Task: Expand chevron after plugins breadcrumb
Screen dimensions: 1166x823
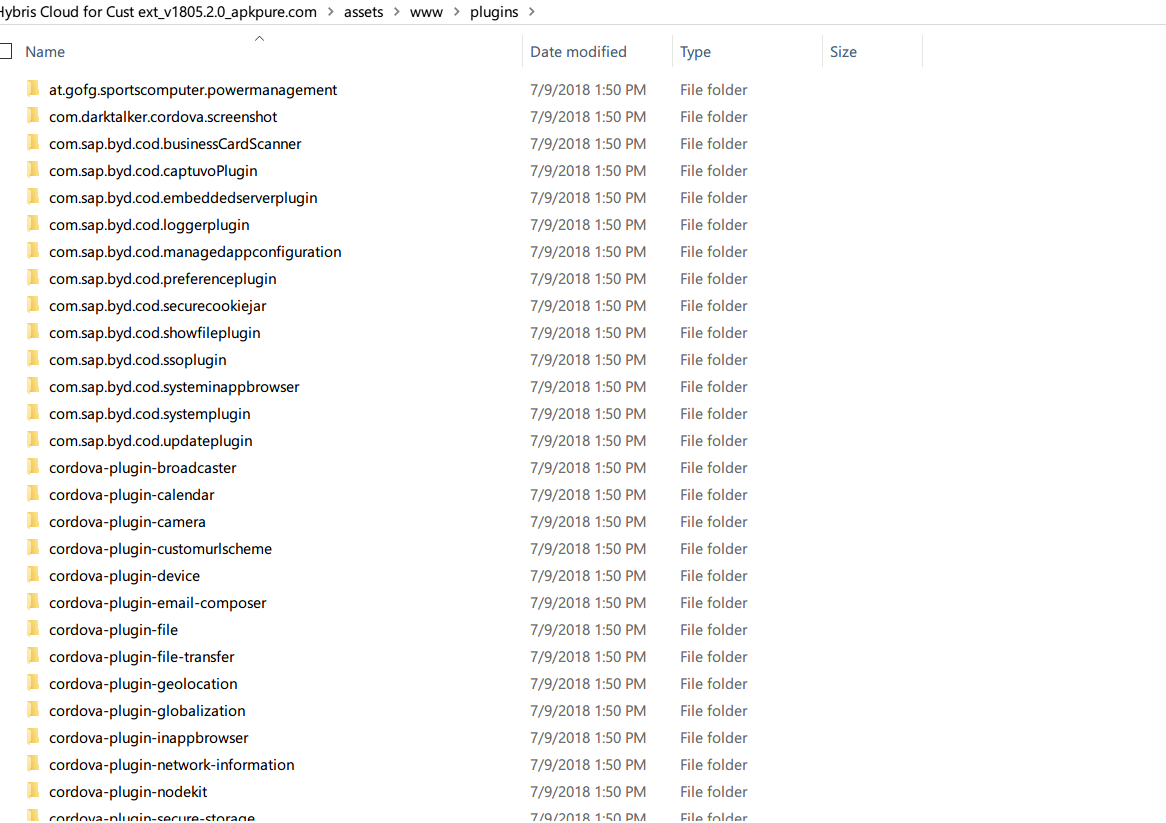Action: coord(532,12)
